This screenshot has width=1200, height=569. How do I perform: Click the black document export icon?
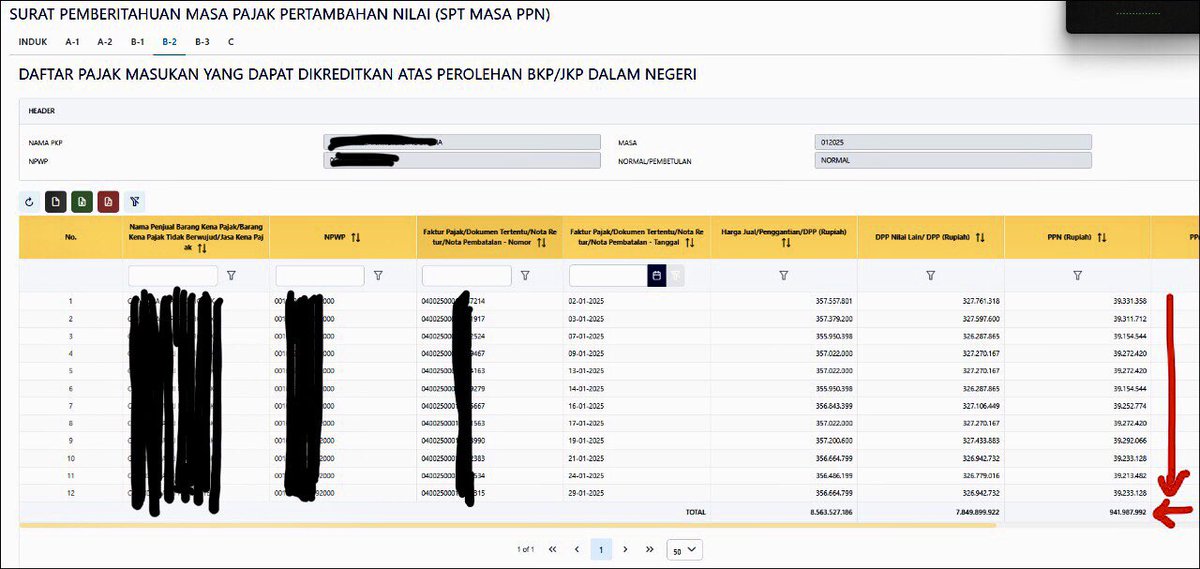pyautogui.click(x=55, y=201)
